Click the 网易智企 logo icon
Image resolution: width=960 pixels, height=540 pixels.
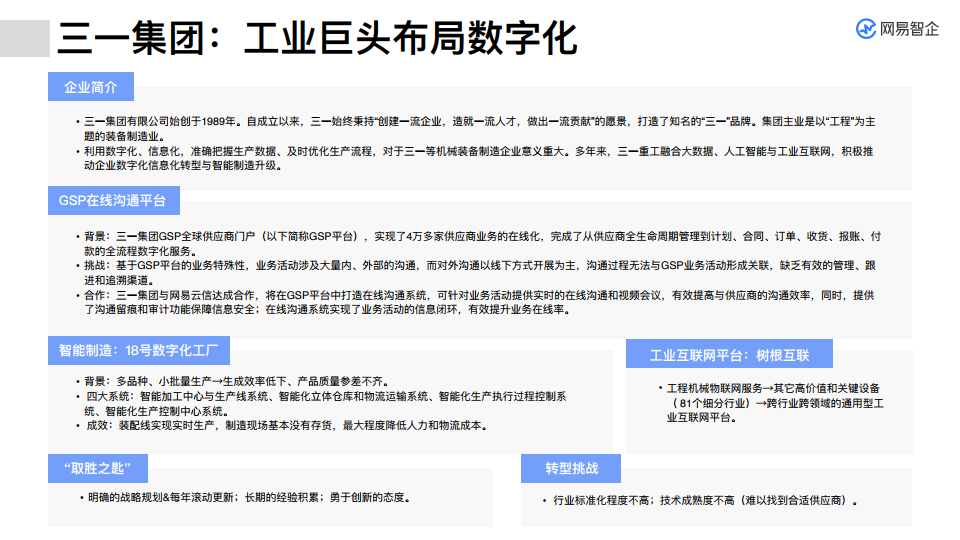click(x=866, y=28)
